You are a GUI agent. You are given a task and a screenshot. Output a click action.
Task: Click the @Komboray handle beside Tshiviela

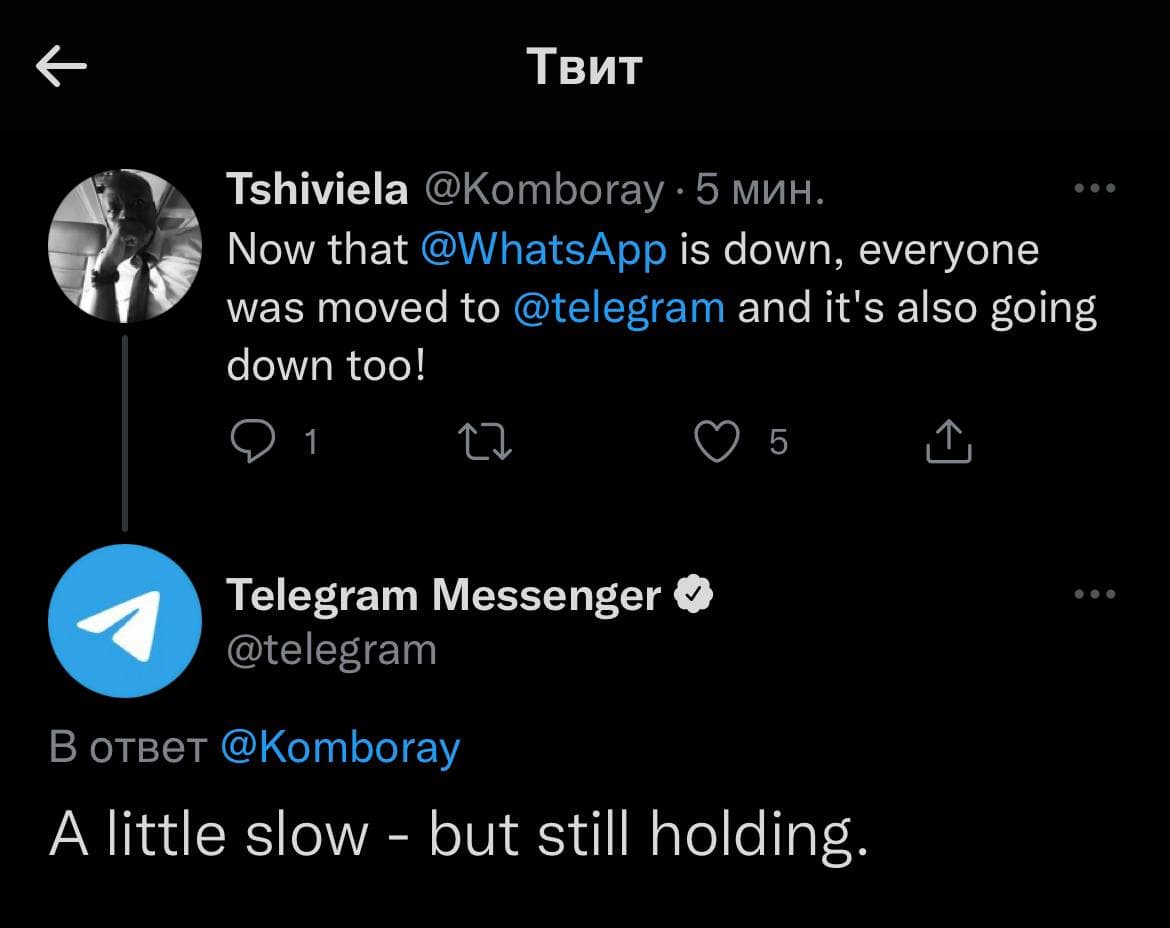545,189
